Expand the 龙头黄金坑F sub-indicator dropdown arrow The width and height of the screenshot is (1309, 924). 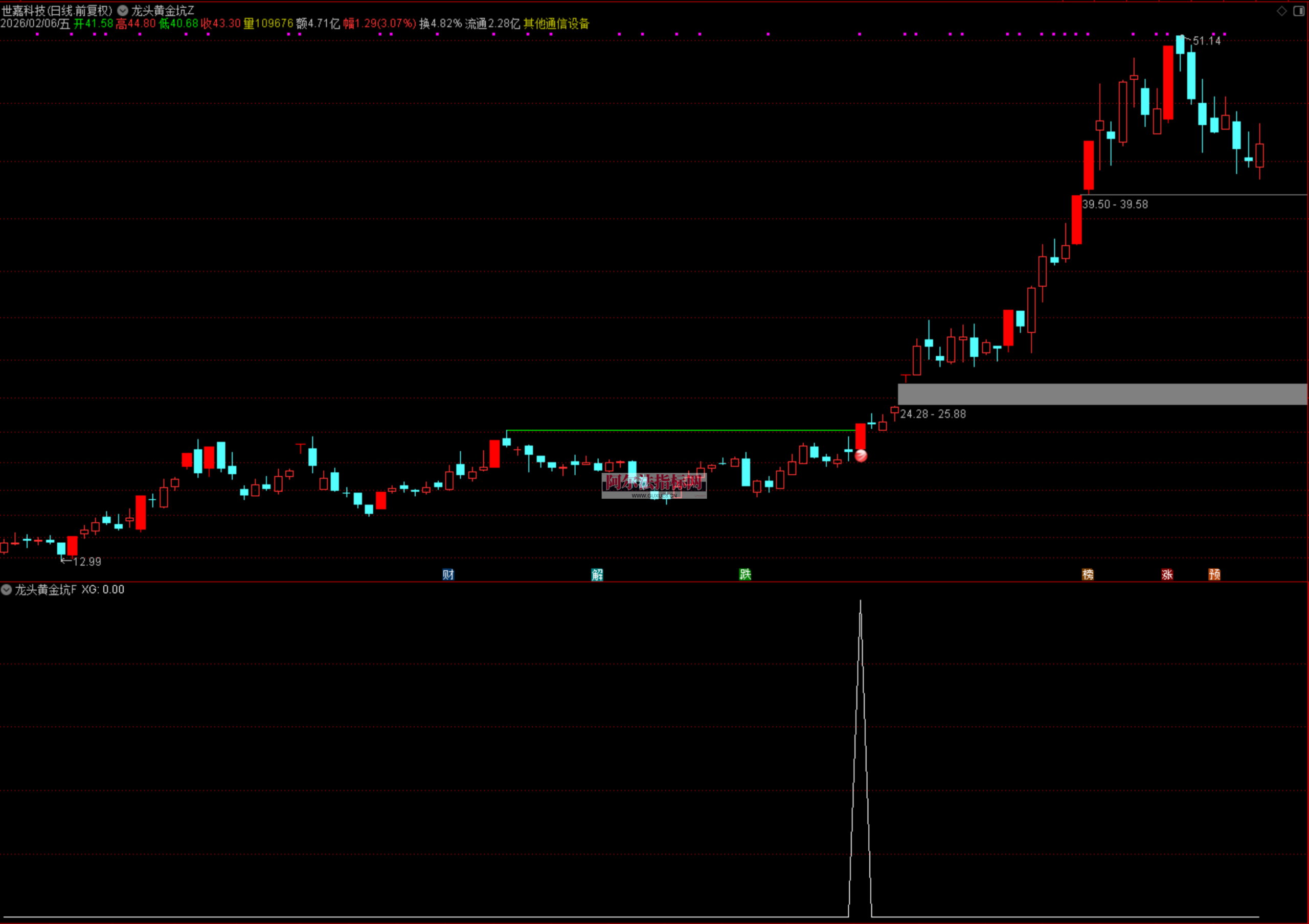(x=6, y=590)
